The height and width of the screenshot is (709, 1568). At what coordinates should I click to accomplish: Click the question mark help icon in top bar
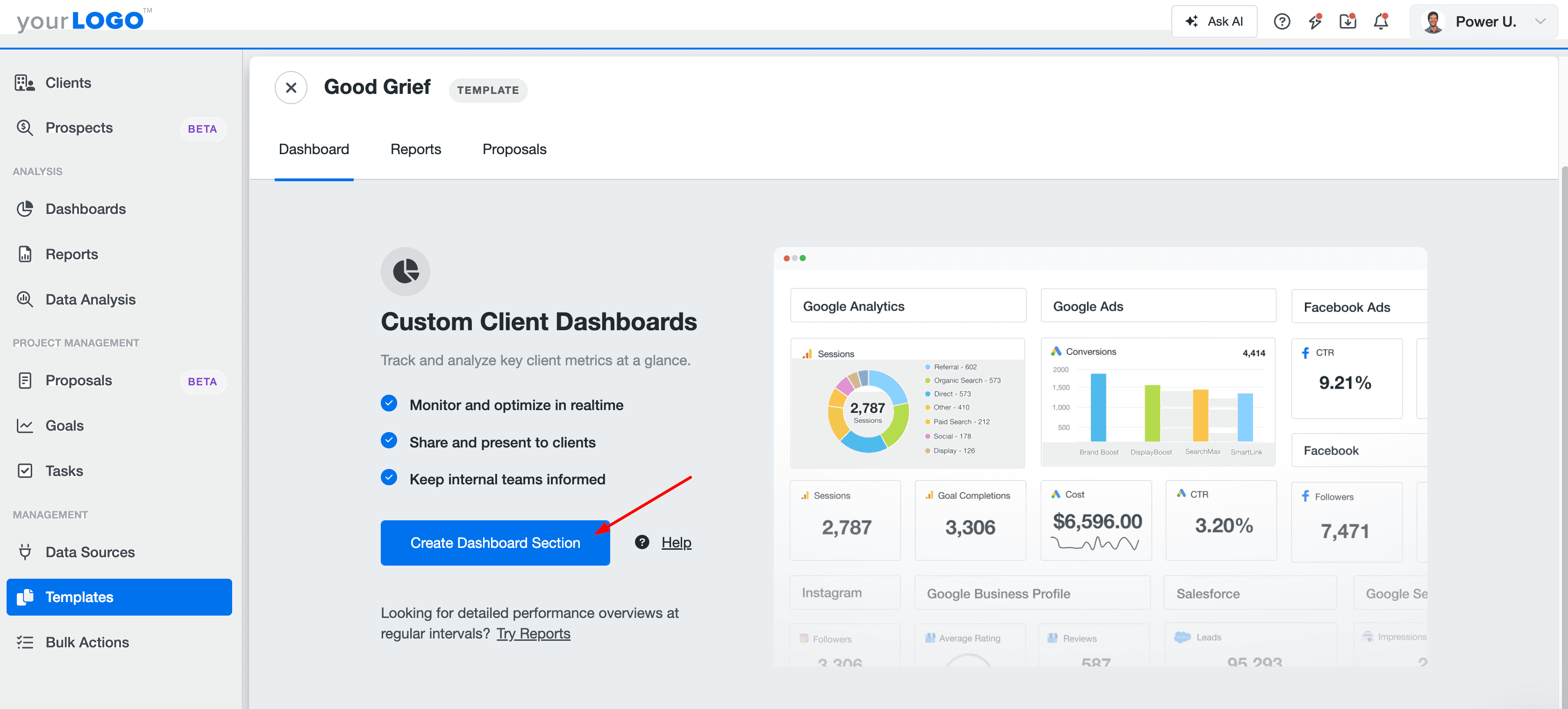1283,21
